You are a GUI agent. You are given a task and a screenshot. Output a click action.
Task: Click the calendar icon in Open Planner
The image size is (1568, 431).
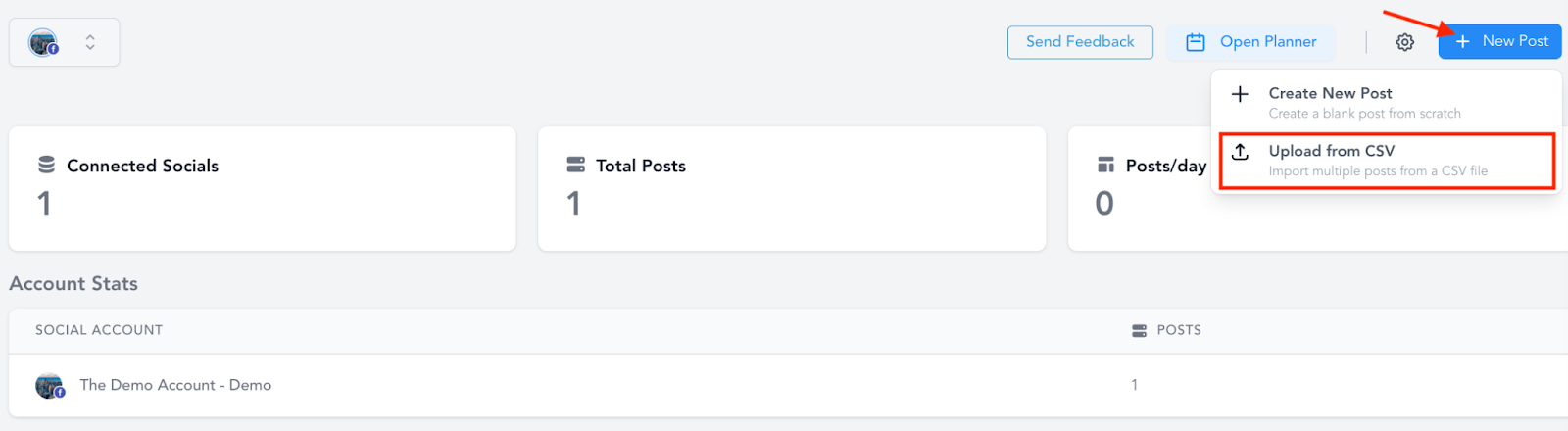[x=1196, y=42]
